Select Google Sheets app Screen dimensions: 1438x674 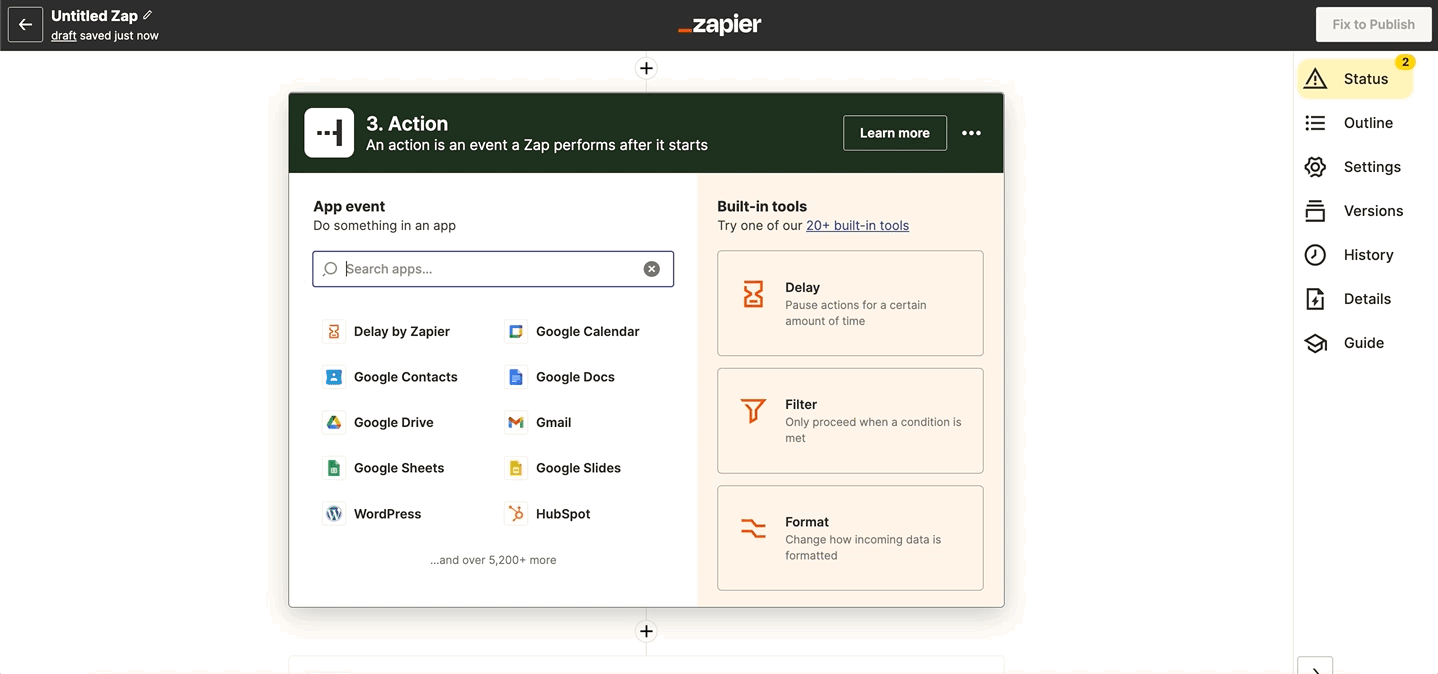click(385, 468)
